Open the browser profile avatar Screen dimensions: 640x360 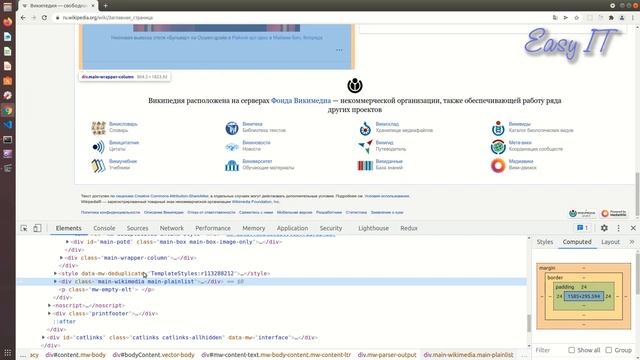[622, 18]
